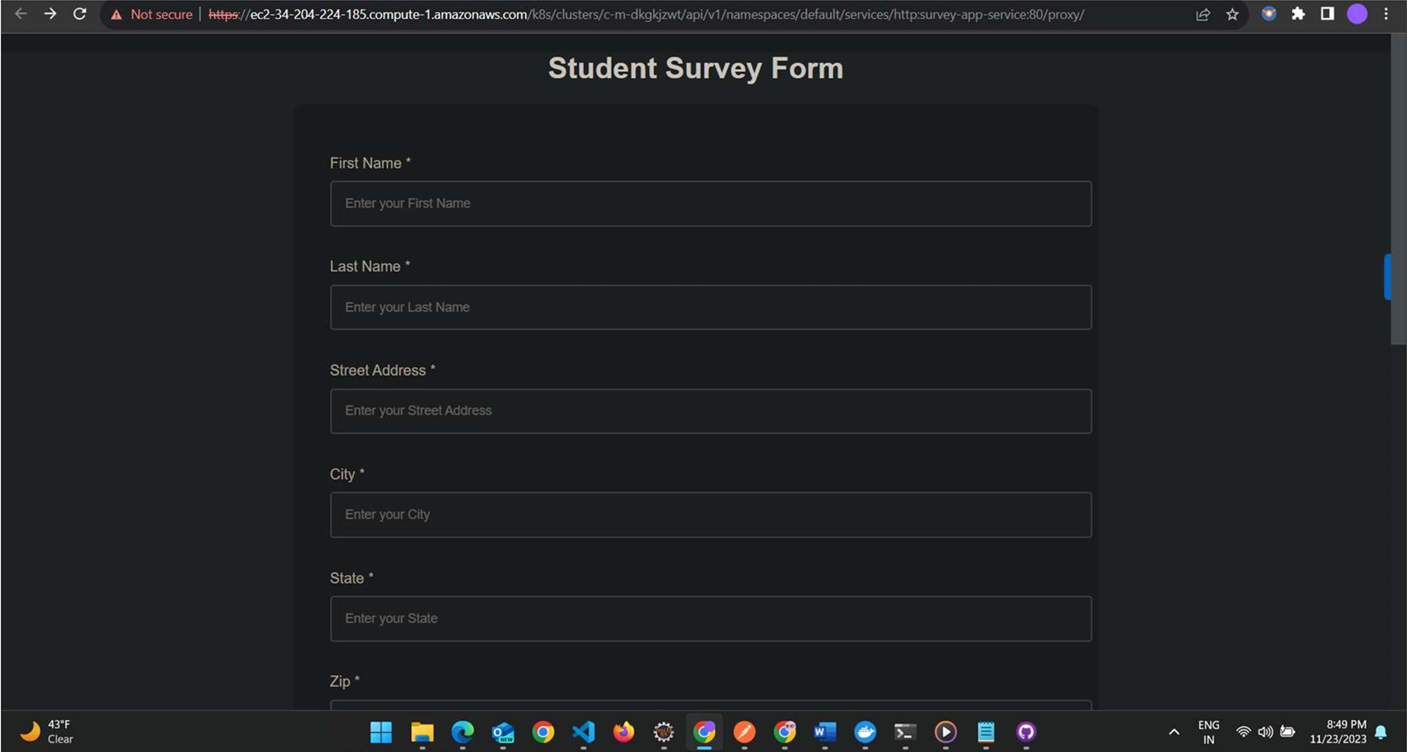Open the Windows Start menu
Screen dimensions: 1407x752
coord(381,733)
